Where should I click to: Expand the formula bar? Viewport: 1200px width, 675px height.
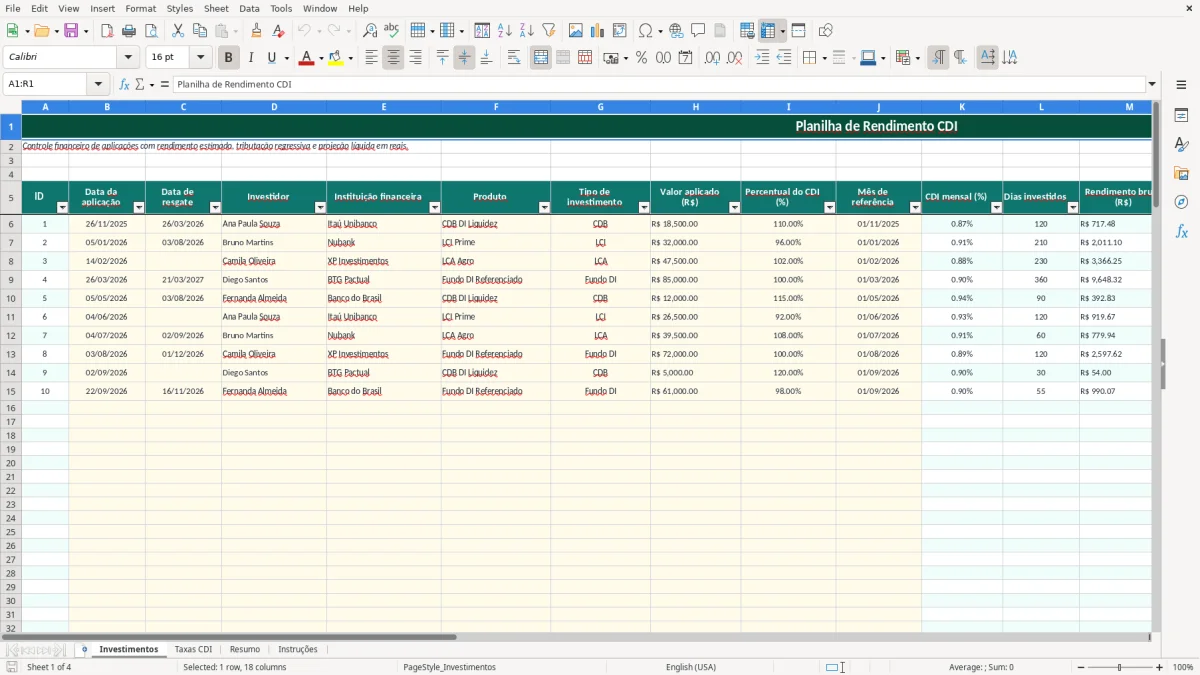click(1152, 85)
